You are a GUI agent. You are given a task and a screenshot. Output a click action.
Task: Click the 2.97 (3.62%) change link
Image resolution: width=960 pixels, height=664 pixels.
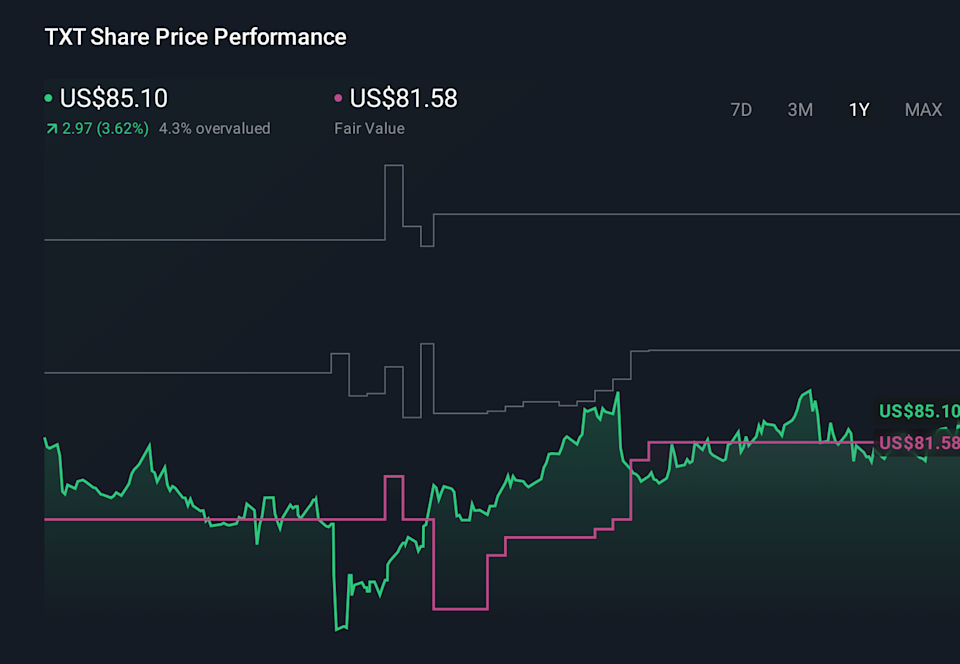point(105,128)
